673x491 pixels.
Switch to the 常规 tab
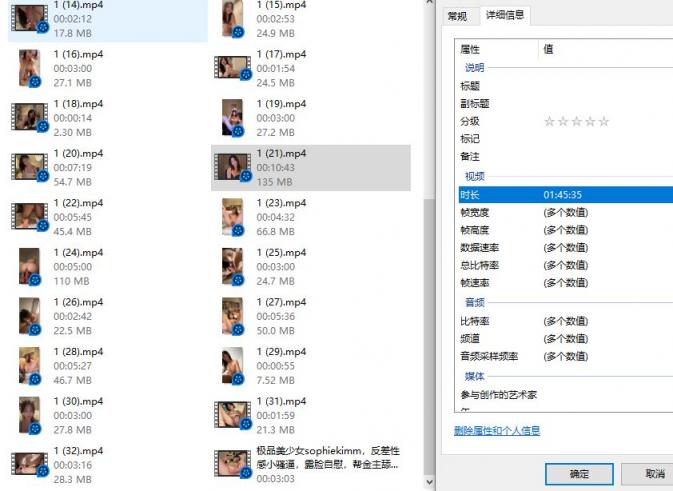457,16
